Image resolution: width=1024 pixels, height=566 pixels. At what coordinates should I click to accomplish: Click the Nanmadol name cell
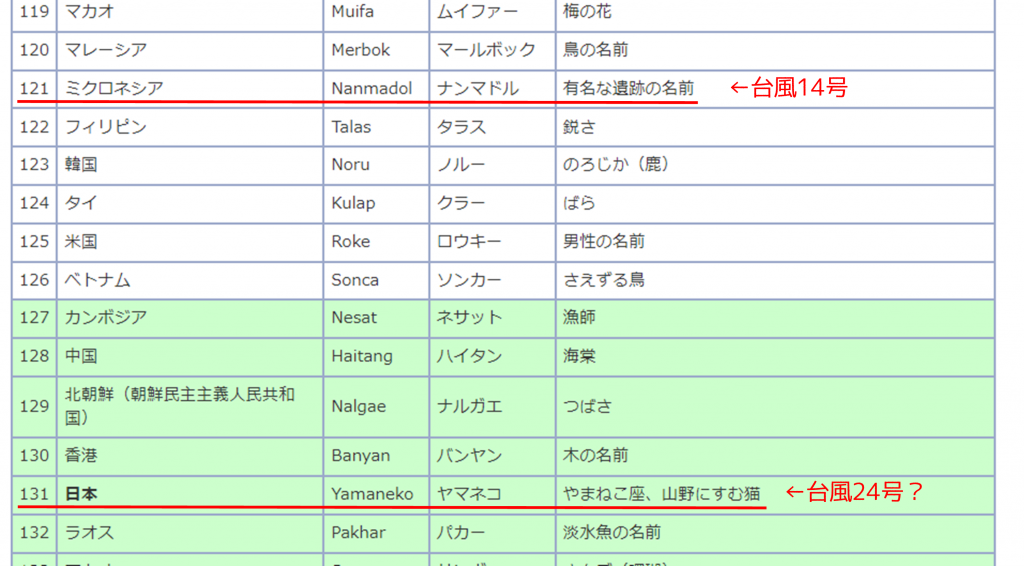(x=372, y=88)
